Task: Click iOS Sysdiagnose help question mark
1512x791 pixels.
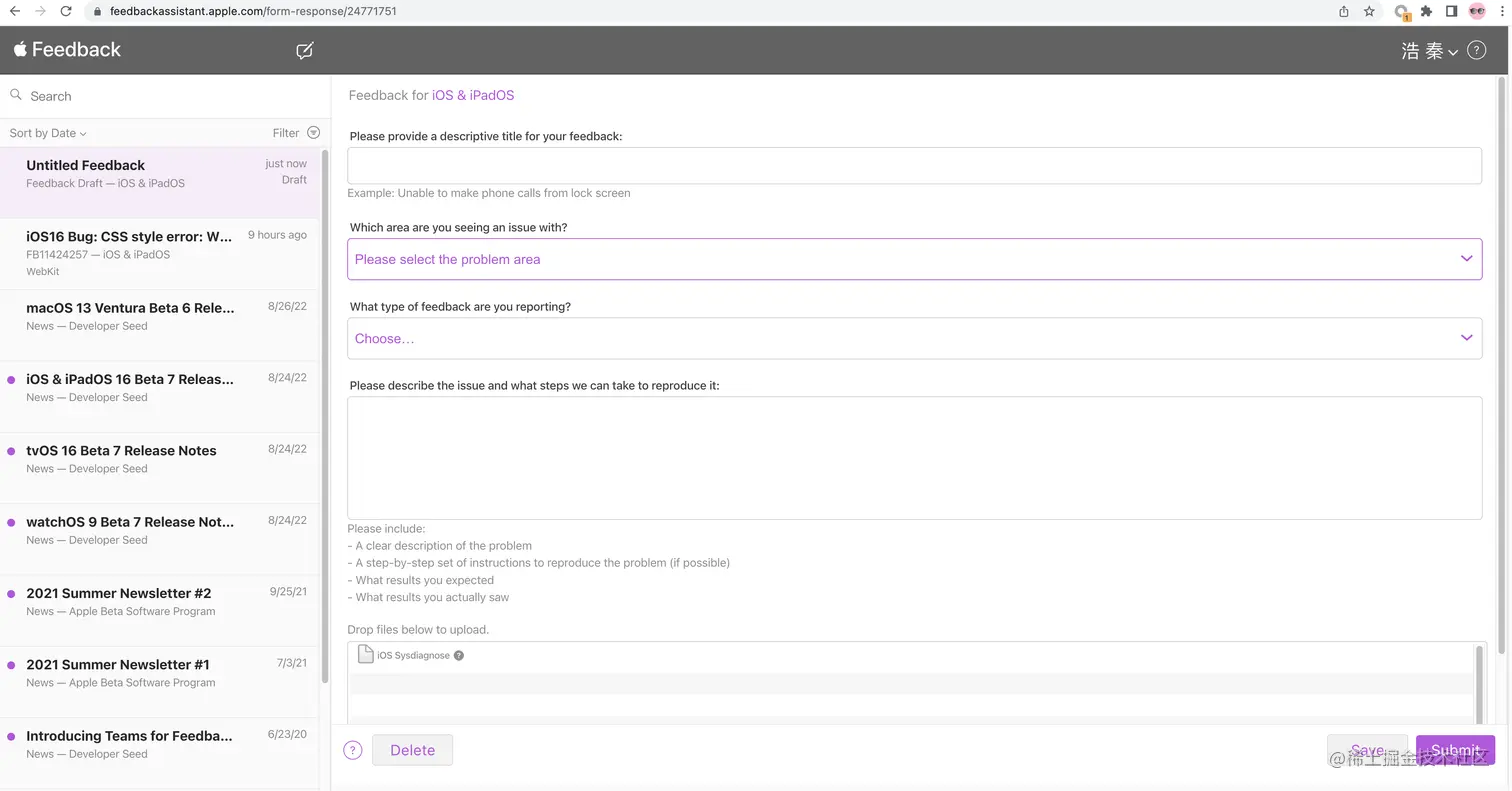Action: point(459,656)
